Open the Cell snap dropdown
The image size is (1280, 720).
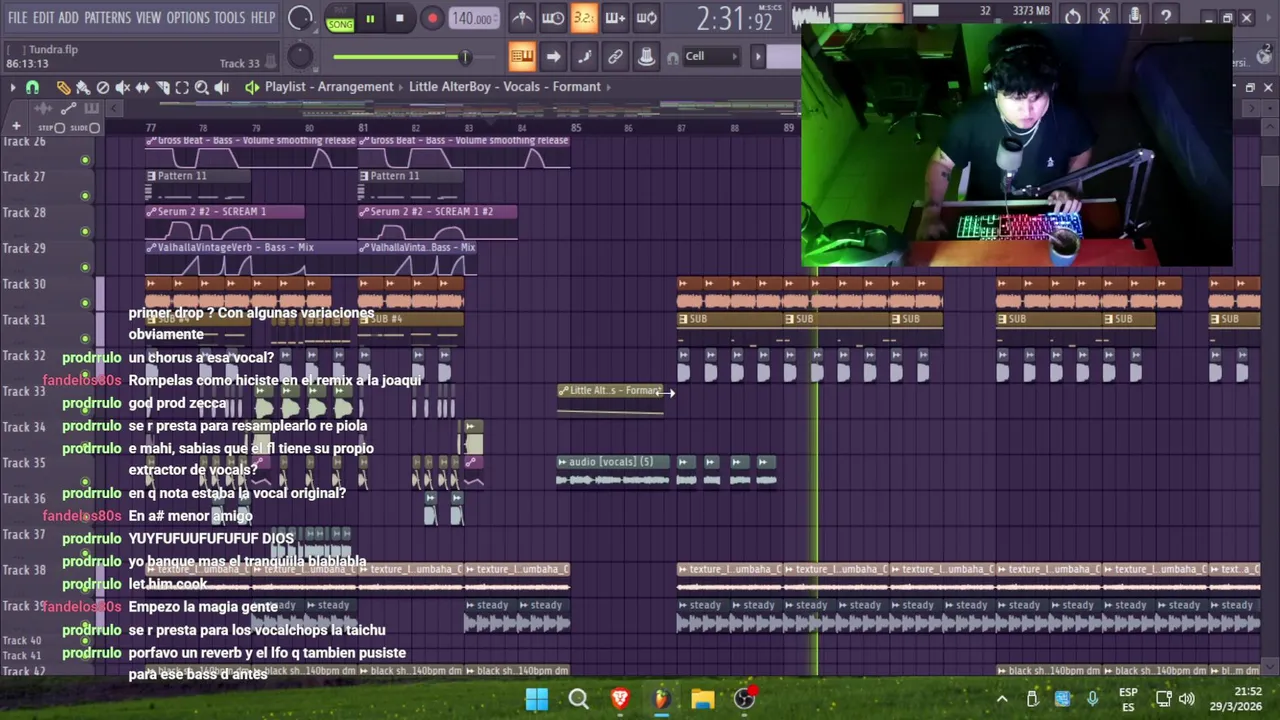coord(710,57)
